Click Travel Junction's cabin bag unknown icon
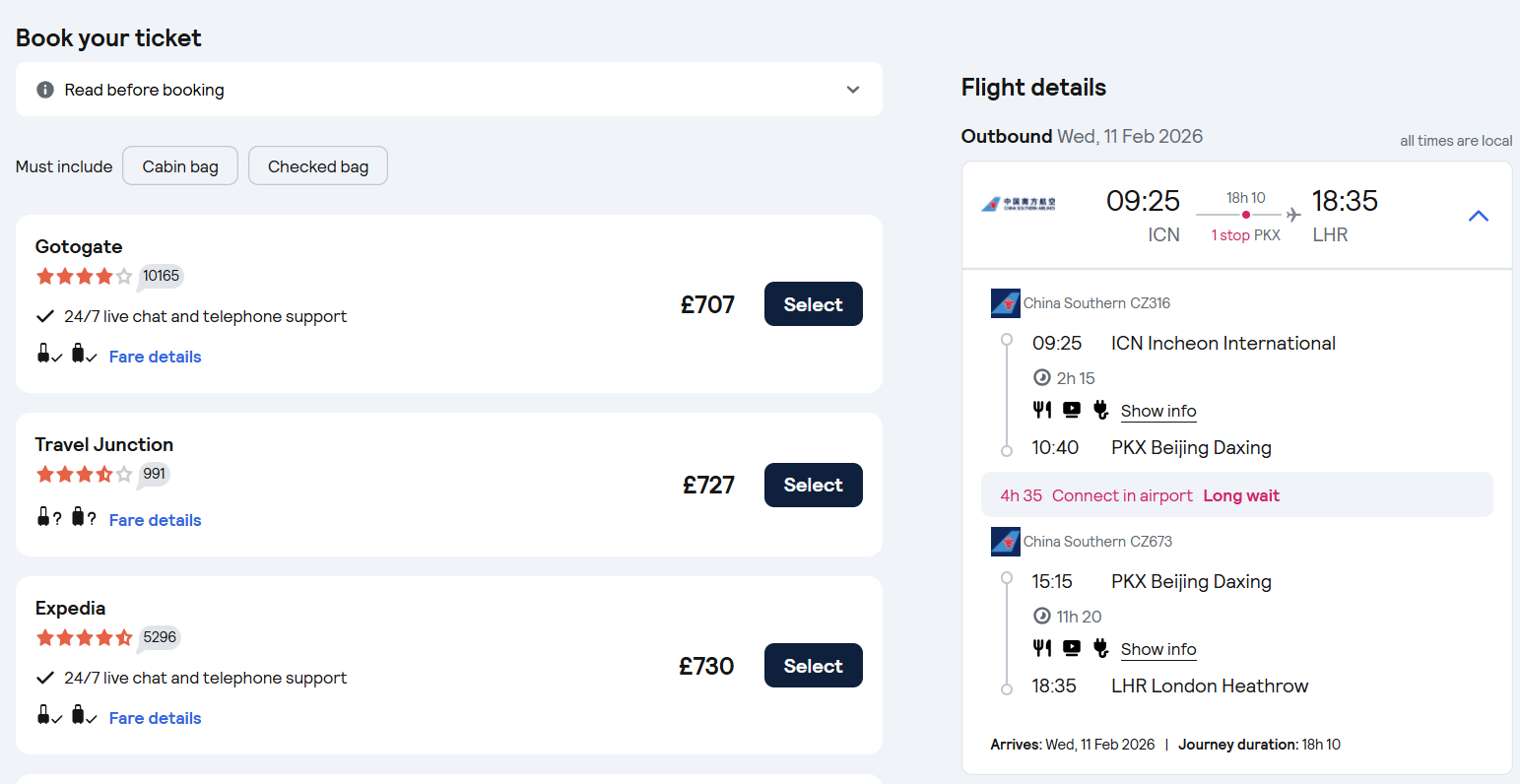This screenshot has width=1520, height=784. pos(47,518)
